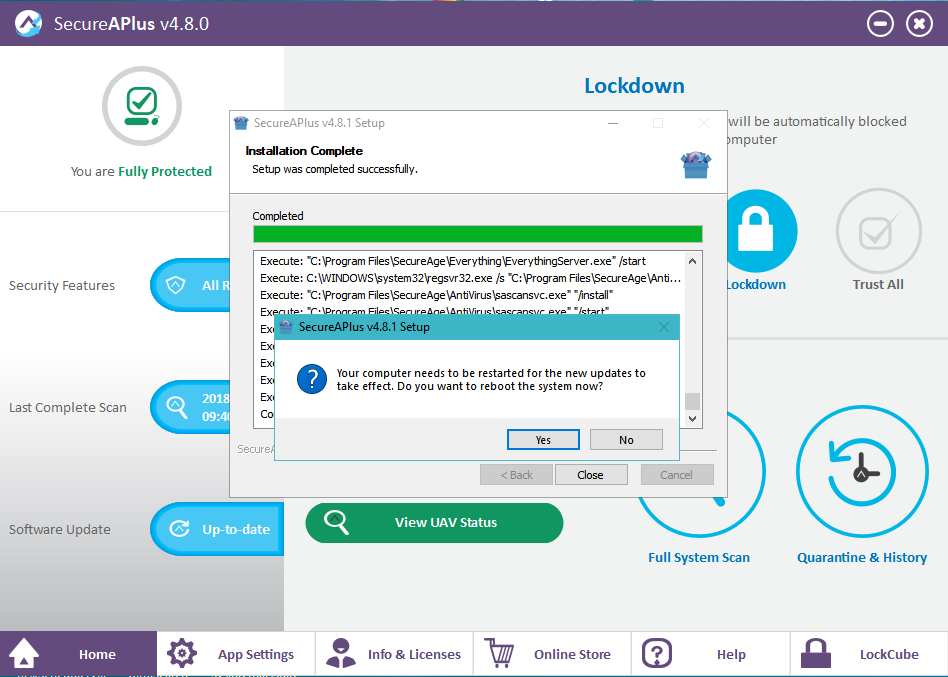This screenshot has height=677, width=948.
Task: Click the Quarantine & History label
Action: [862, 557]
